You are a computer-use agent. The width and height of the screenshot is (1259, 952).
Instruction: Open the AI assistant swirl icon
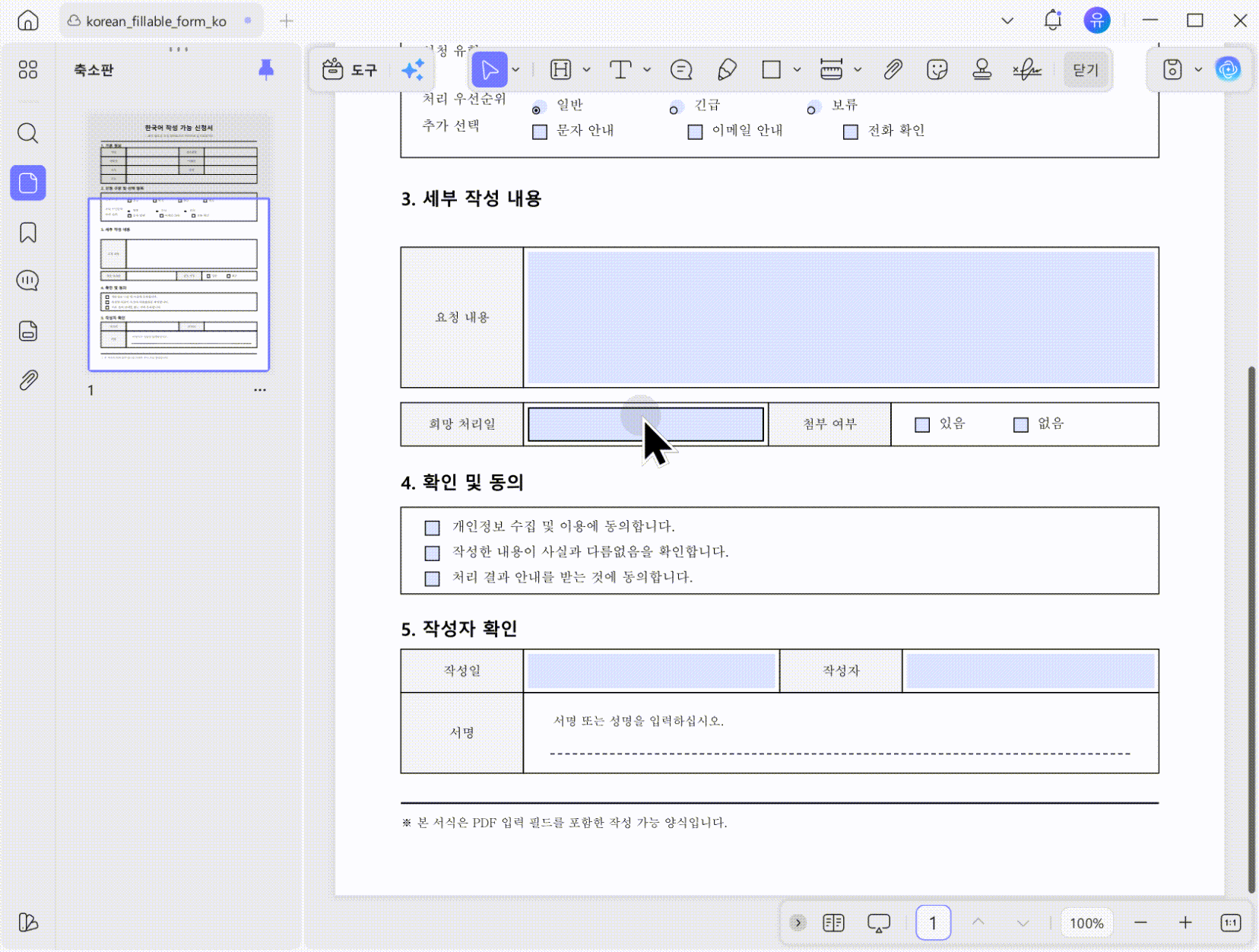pyautogui.click(x=1228, y=70)
